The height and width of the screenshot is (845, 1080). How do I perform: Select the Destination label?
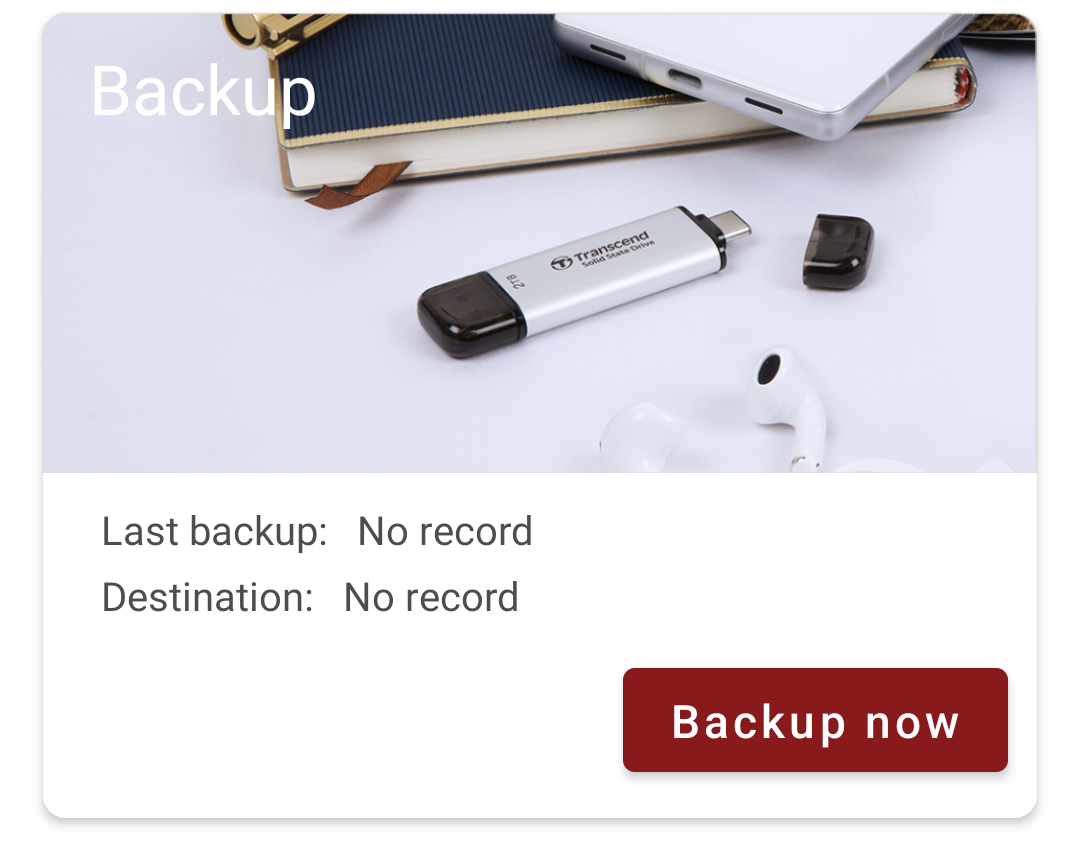click(x=207, y=597)
